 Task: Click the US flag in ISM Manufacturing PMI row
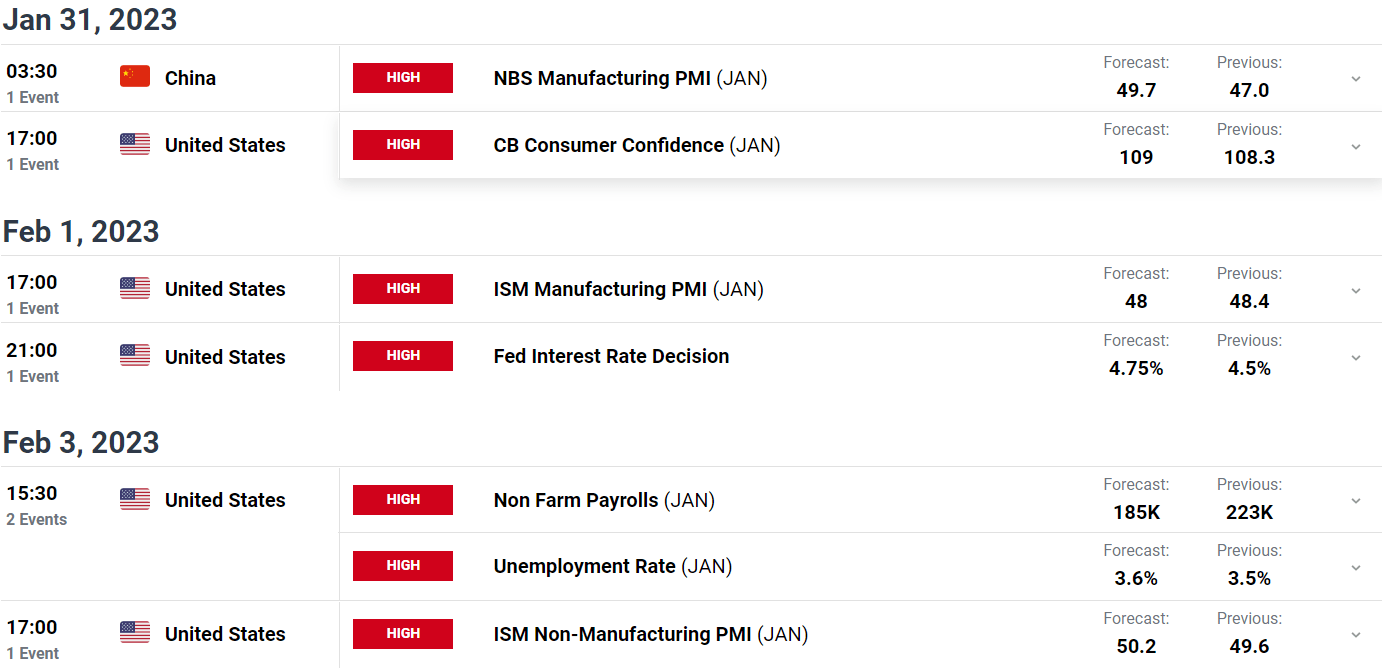[x=135, y=289]
